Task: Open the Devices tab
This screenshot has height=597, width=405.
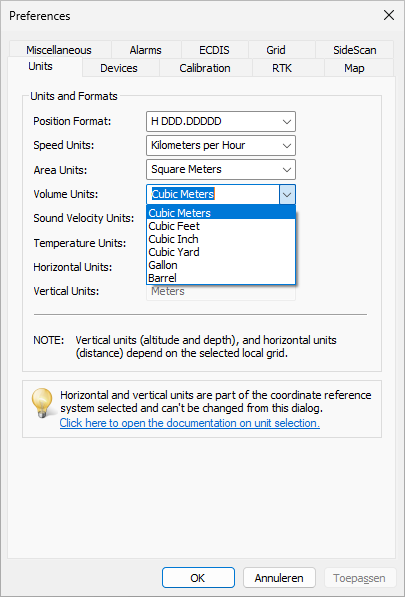Action: pos(119,68)
